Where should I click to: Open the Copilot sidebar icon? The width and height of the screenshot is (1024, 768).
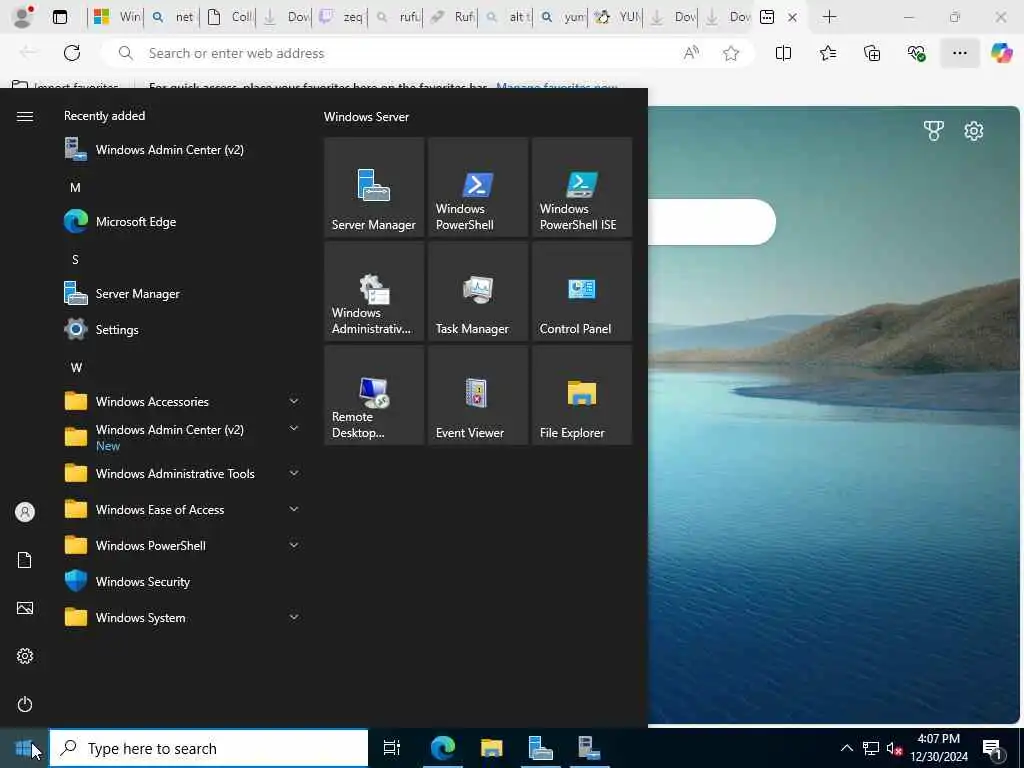[x=1001, y=53]
